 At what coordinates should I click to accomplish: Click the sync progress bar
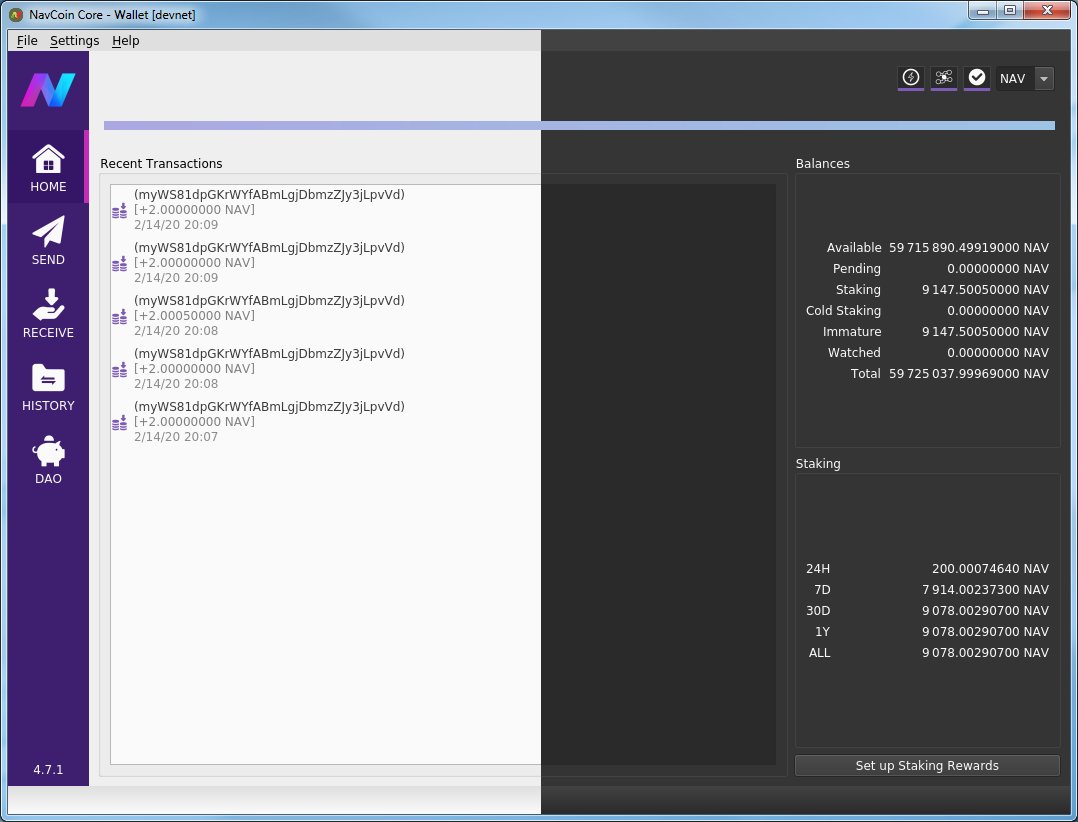tap(579, 125)
